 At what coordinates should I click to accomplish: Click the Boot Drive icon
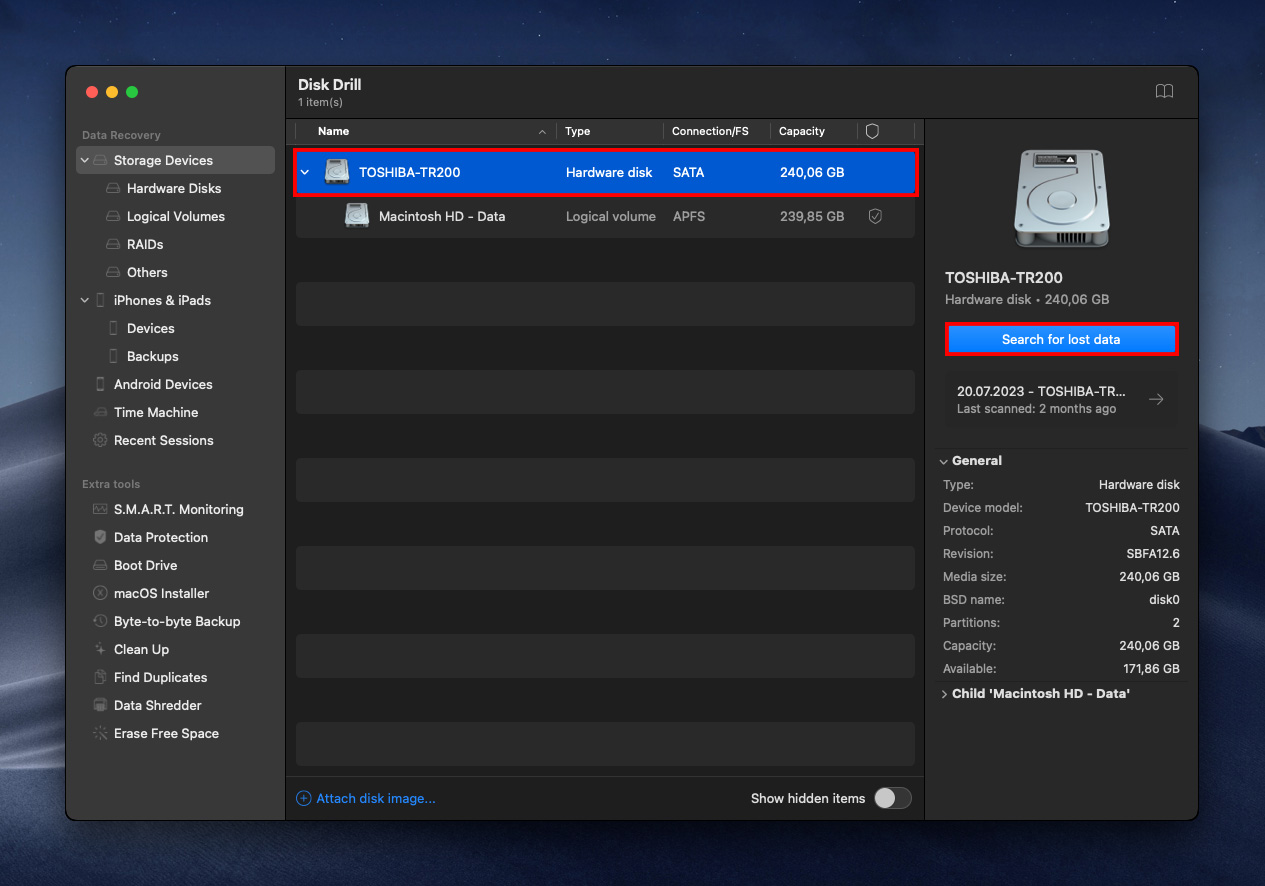point(100,565)
